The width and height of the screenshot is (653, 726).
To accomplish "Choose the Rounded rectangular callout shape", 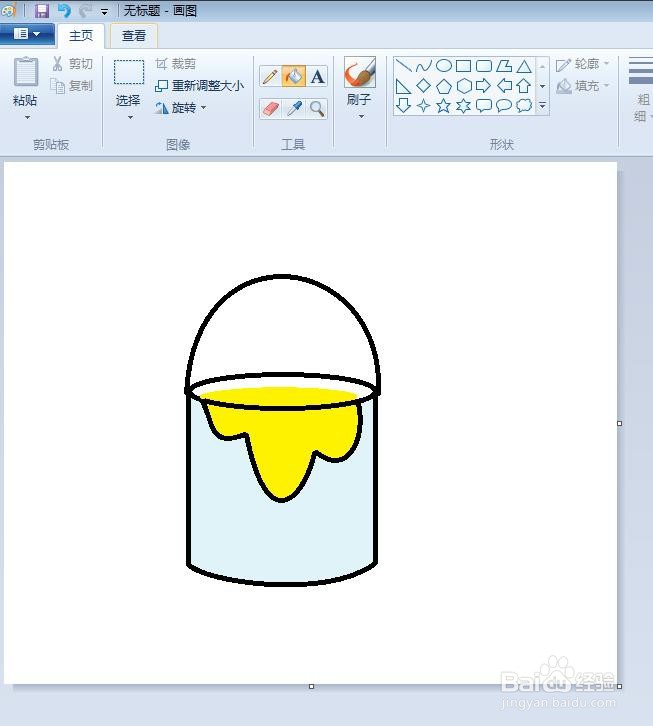I will click(x=484, y=106).
